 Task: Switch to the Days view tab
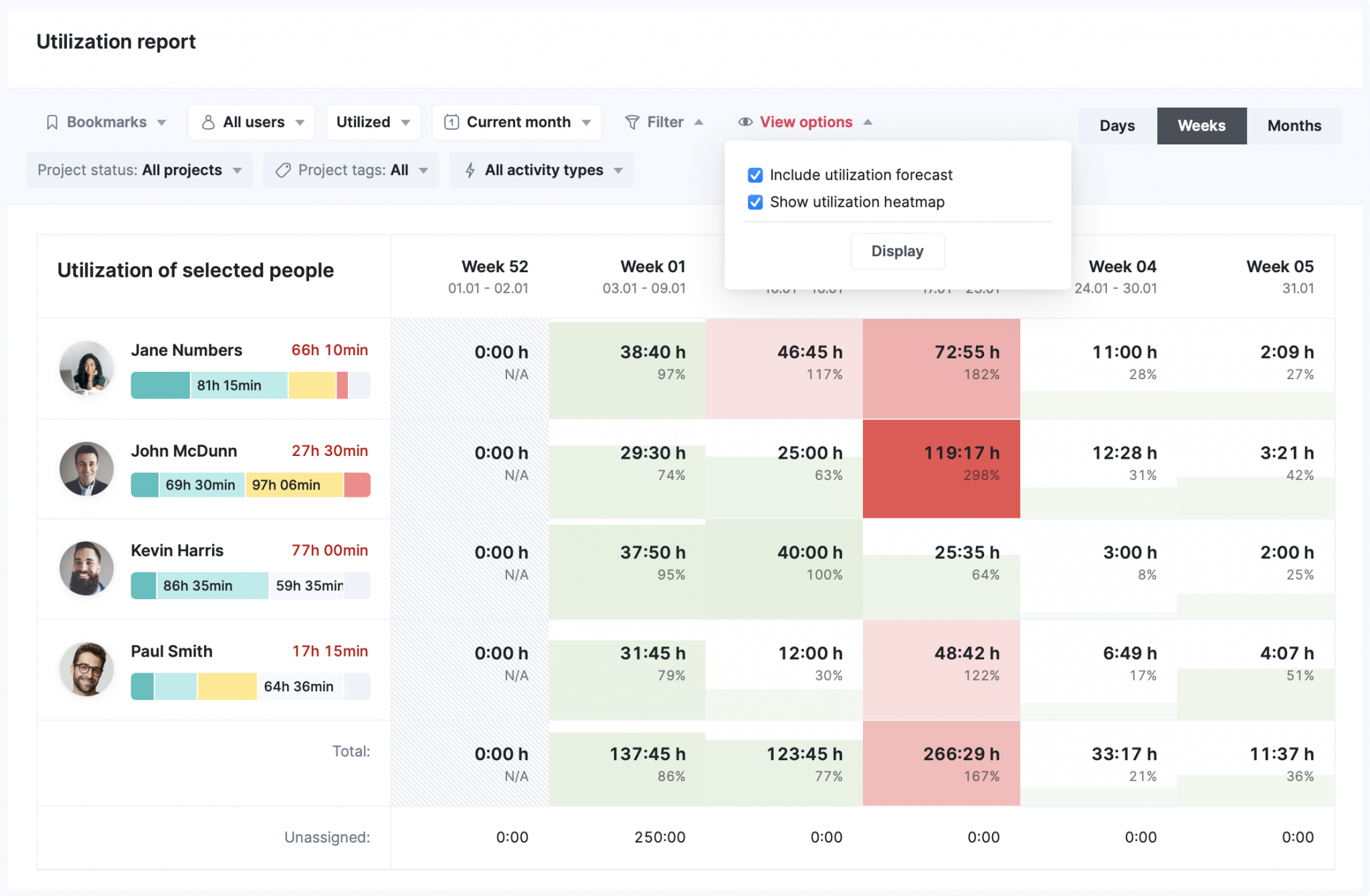(1116, 125)
